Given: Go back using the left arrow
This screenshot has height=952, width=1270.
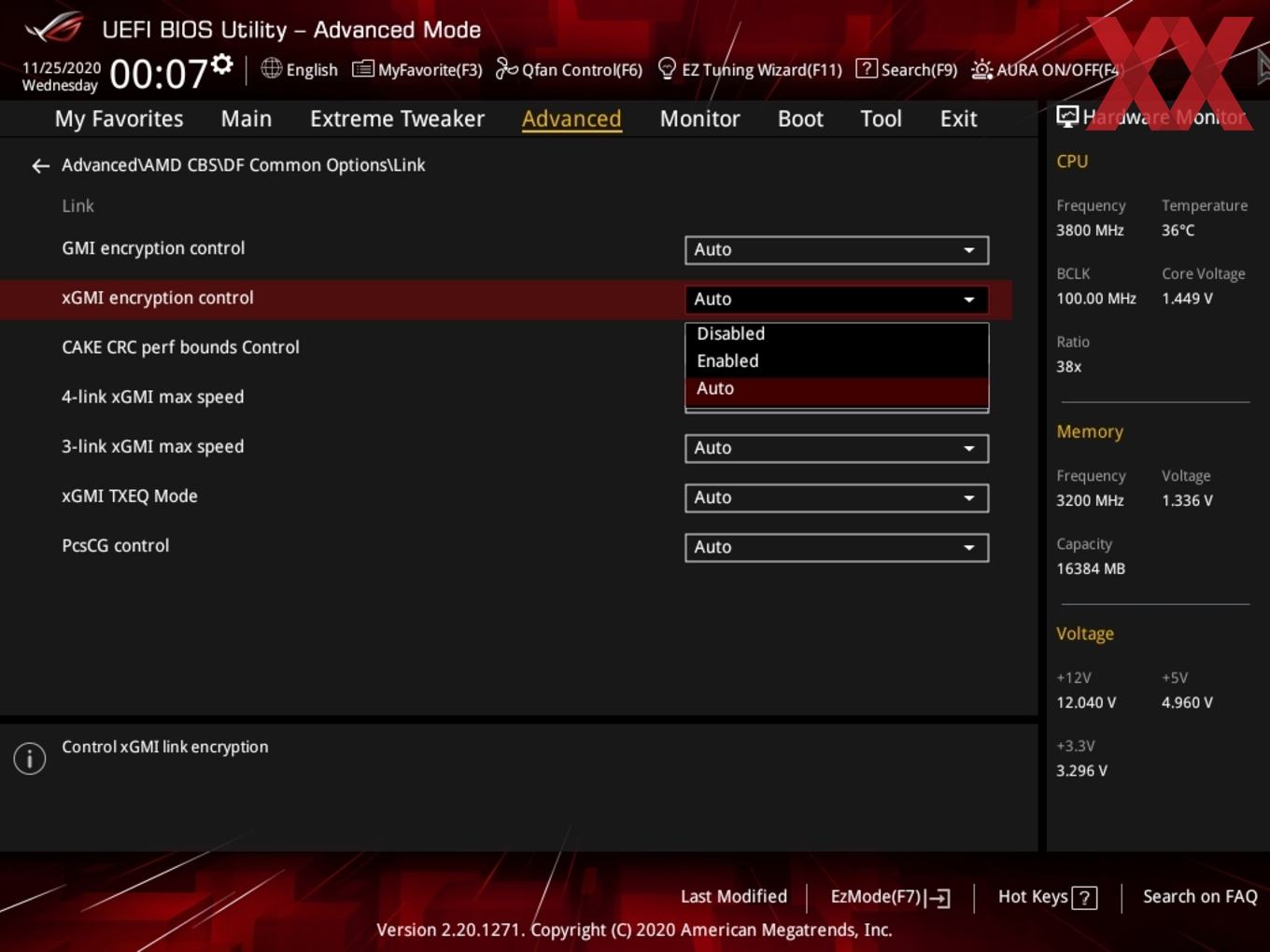Looking at the screenshot, I should click(40, 166).
